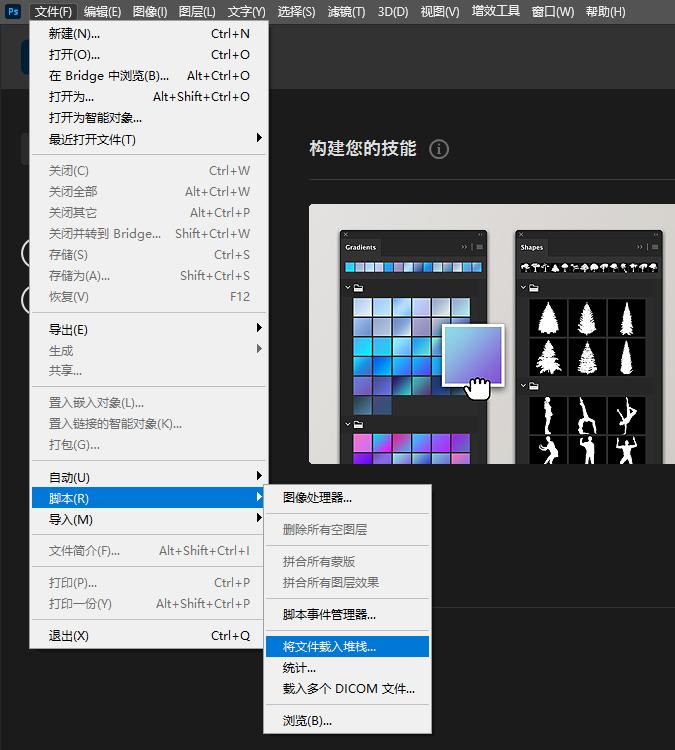Screen dimensions: 675x750
Task: Choose 浏览(B)... in Scripts submenu
Action: [x=347, y=721]
